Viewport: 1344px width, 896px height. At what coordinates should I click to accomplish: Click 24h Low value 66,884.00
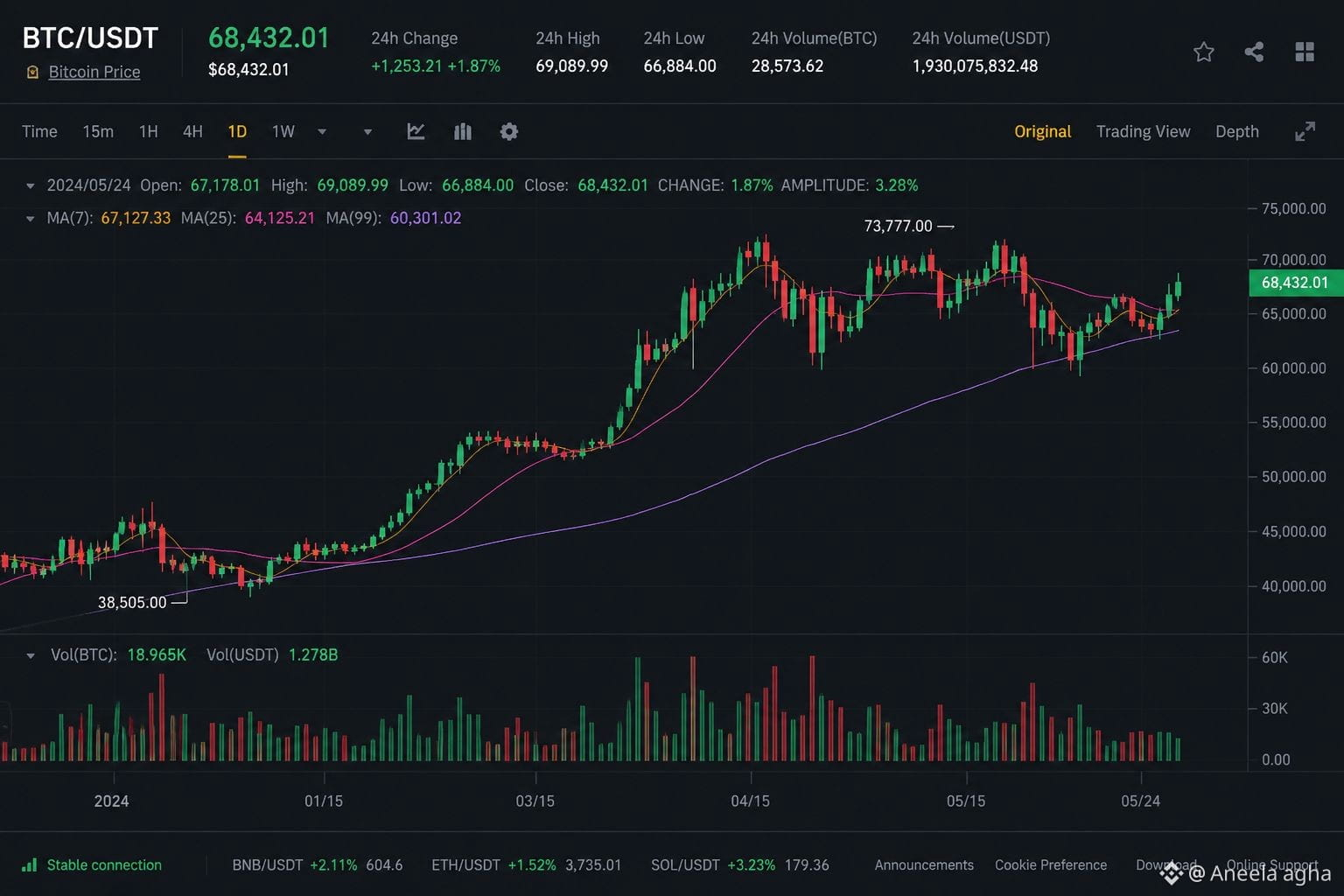click(x=680, y=66)
